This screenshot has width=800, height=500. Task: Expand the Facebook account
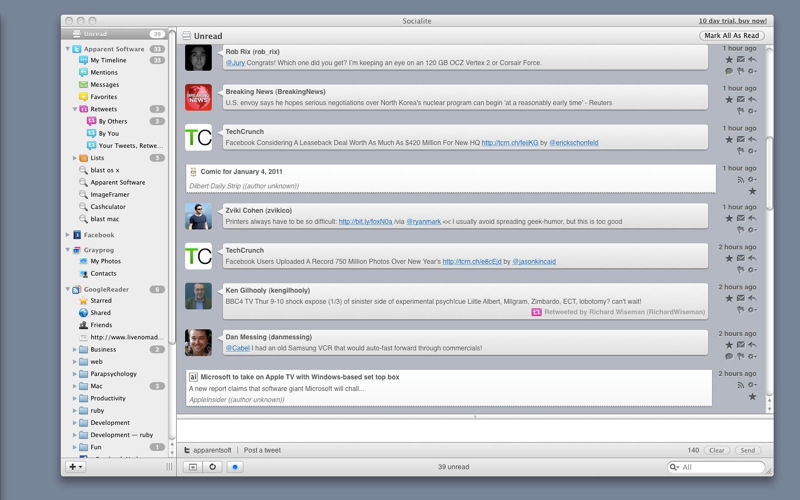click(67, 235)
